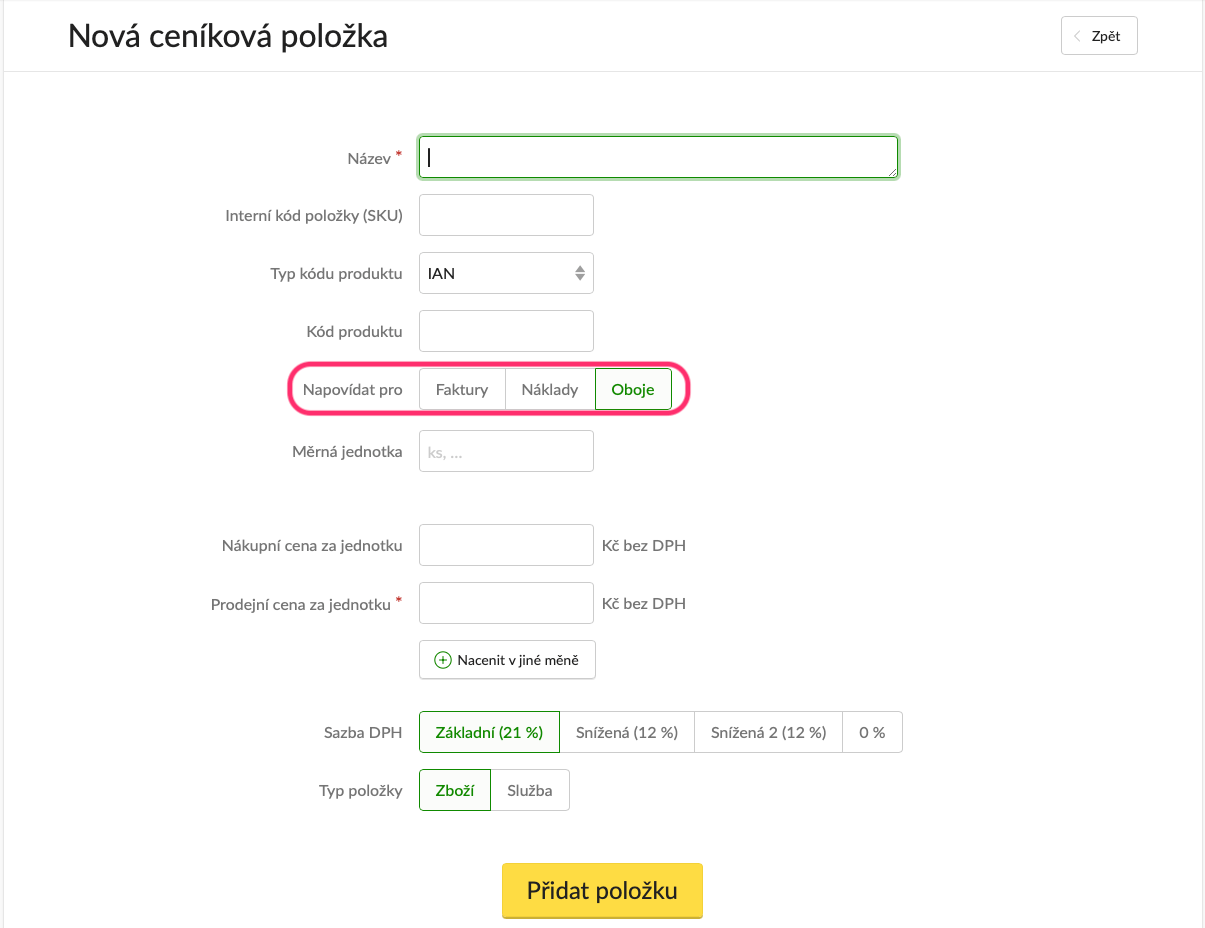Click the Zpět back button
Viewport: 1205px width, 928px height.
pos(1099,36)
